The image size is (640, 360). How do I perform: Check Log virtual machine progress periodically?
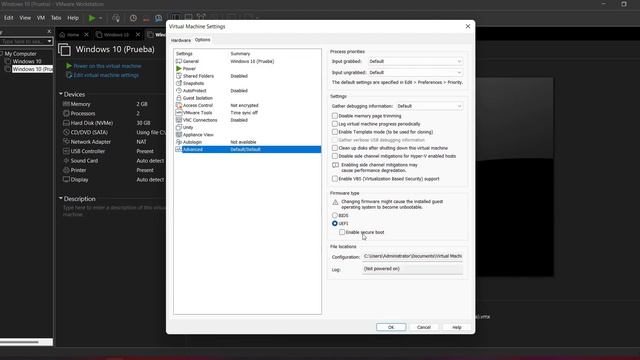coord(335,124)
